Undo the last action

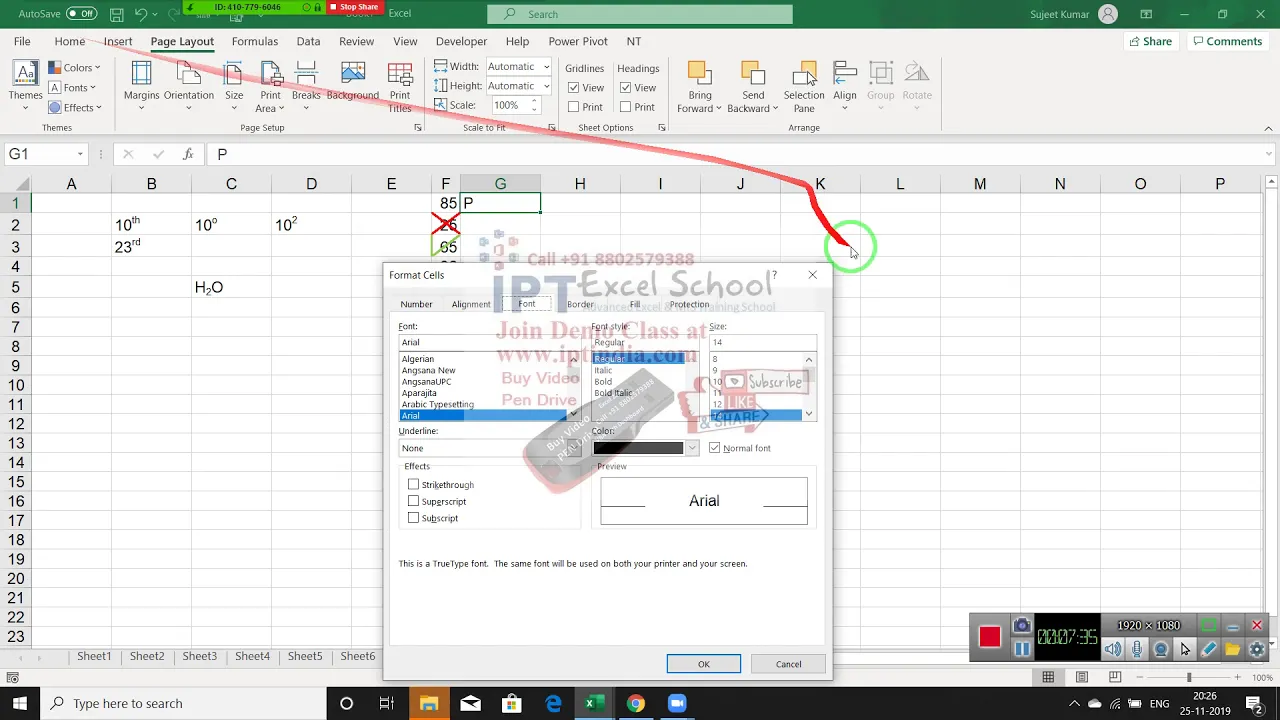pos(141,14)
